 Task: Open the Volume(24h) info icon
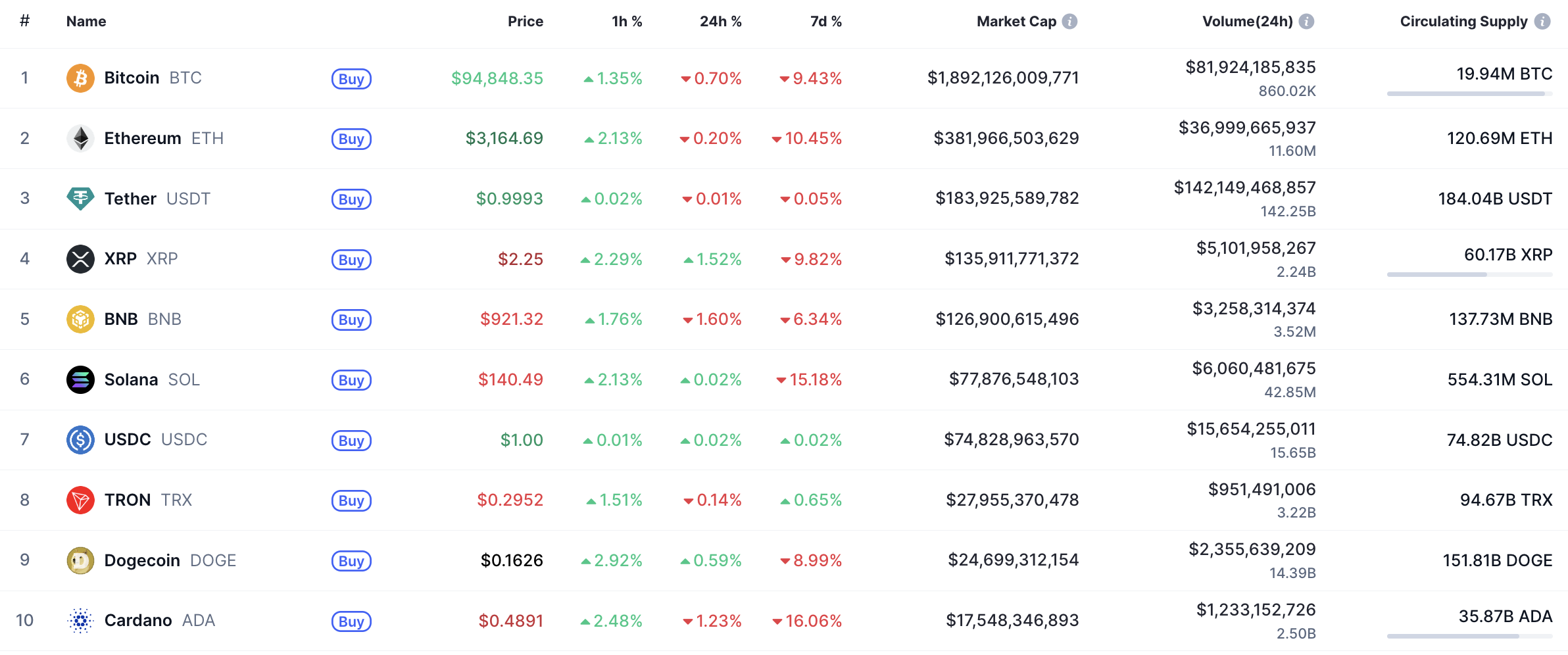click(1307, 22)
